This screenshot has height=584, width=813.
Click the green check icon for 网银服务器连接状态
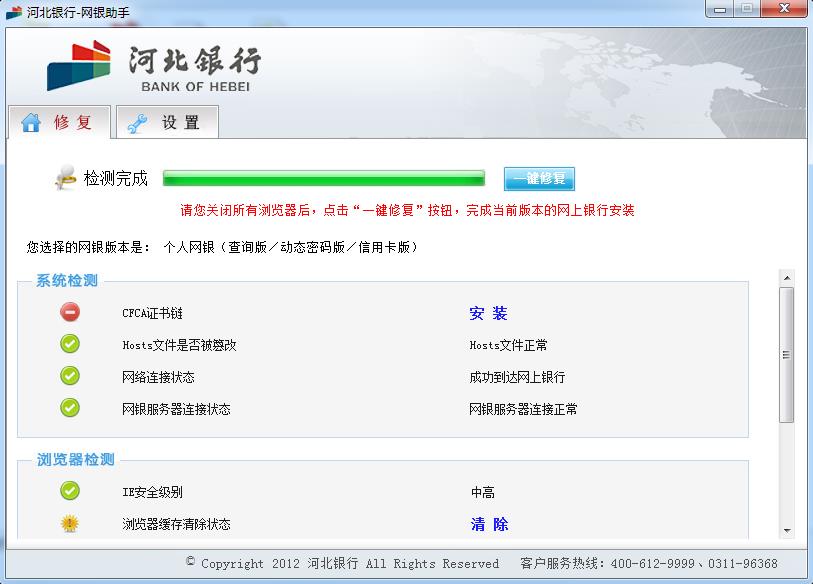coord(70,408)
